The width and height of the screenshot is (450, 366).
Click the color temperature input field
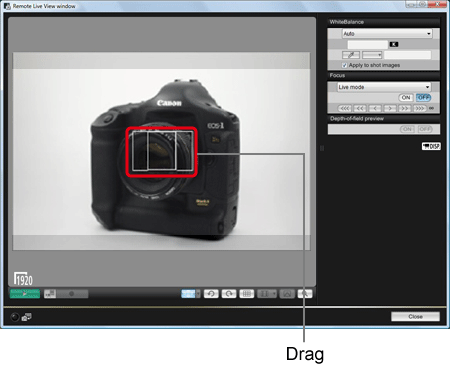(368, 44)
